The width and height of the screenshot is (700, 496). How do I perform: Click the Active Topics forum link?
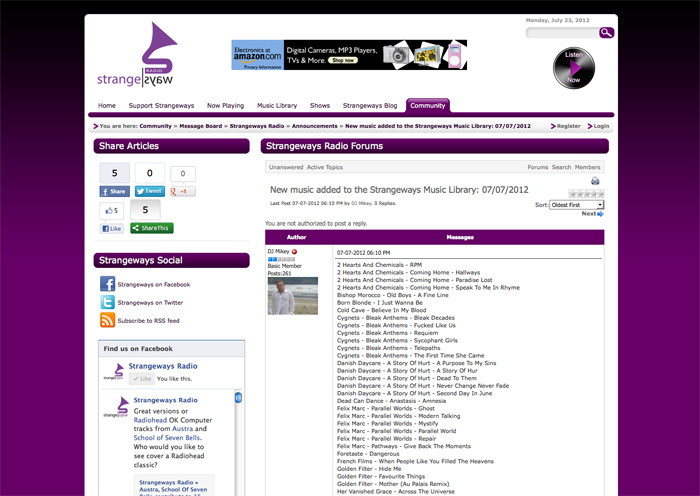(x=325, y=167)
